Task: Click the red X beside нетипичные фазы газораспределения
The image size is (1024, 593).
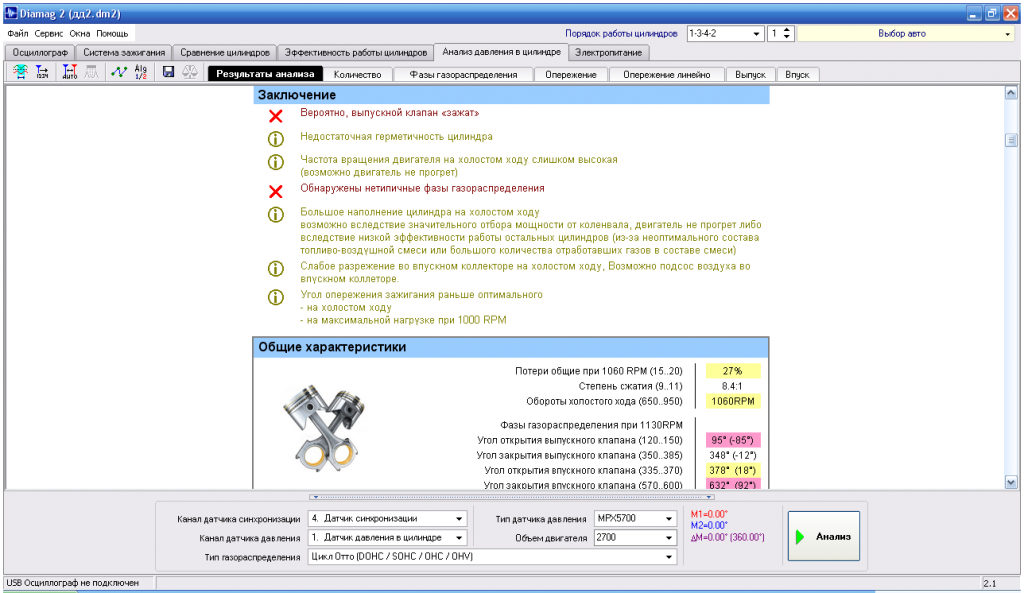Action: [276, 191]
